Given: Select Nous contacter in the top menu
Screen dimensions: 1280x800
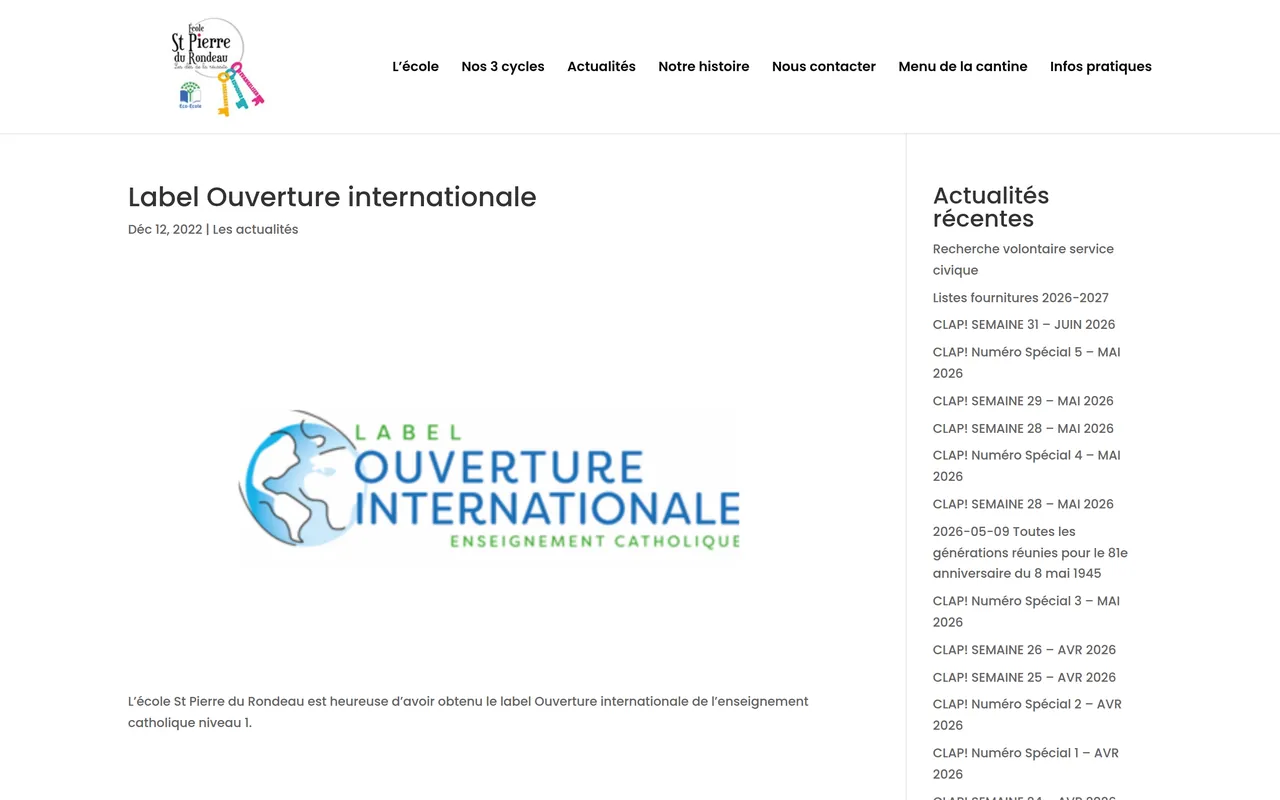Looking at the screenshot, I should point(824,66).
